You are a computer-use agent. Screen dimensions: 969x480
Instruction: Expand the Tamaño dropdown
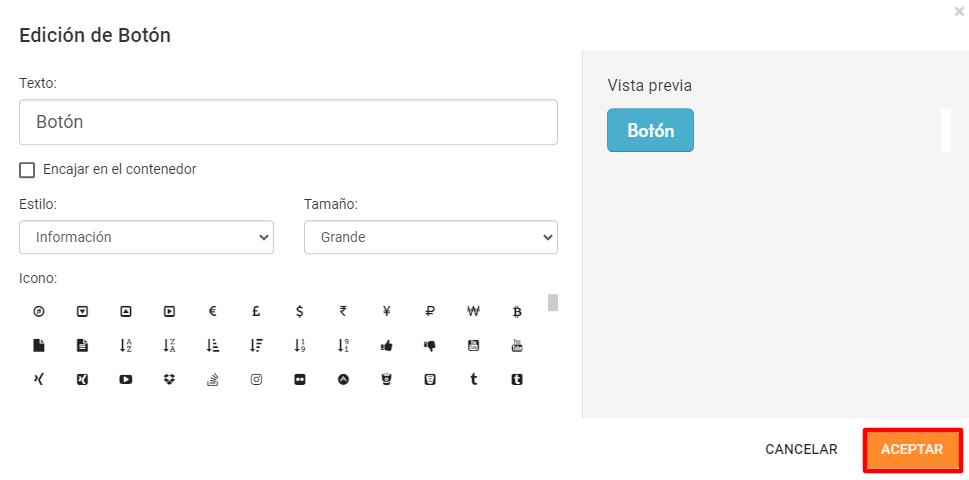click(430, 237)
